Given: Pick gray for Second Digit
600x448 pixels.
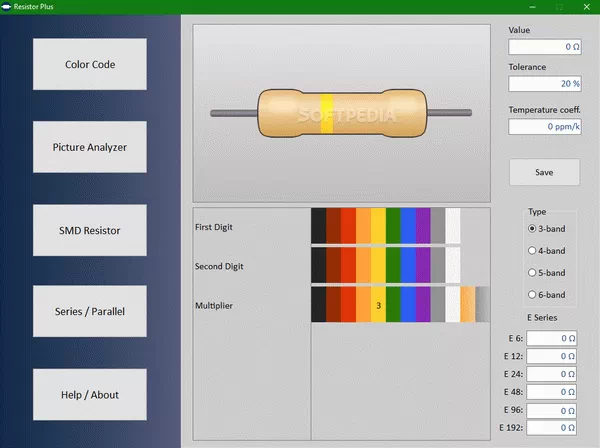Looking at the screenshot, I should point(438,265).
